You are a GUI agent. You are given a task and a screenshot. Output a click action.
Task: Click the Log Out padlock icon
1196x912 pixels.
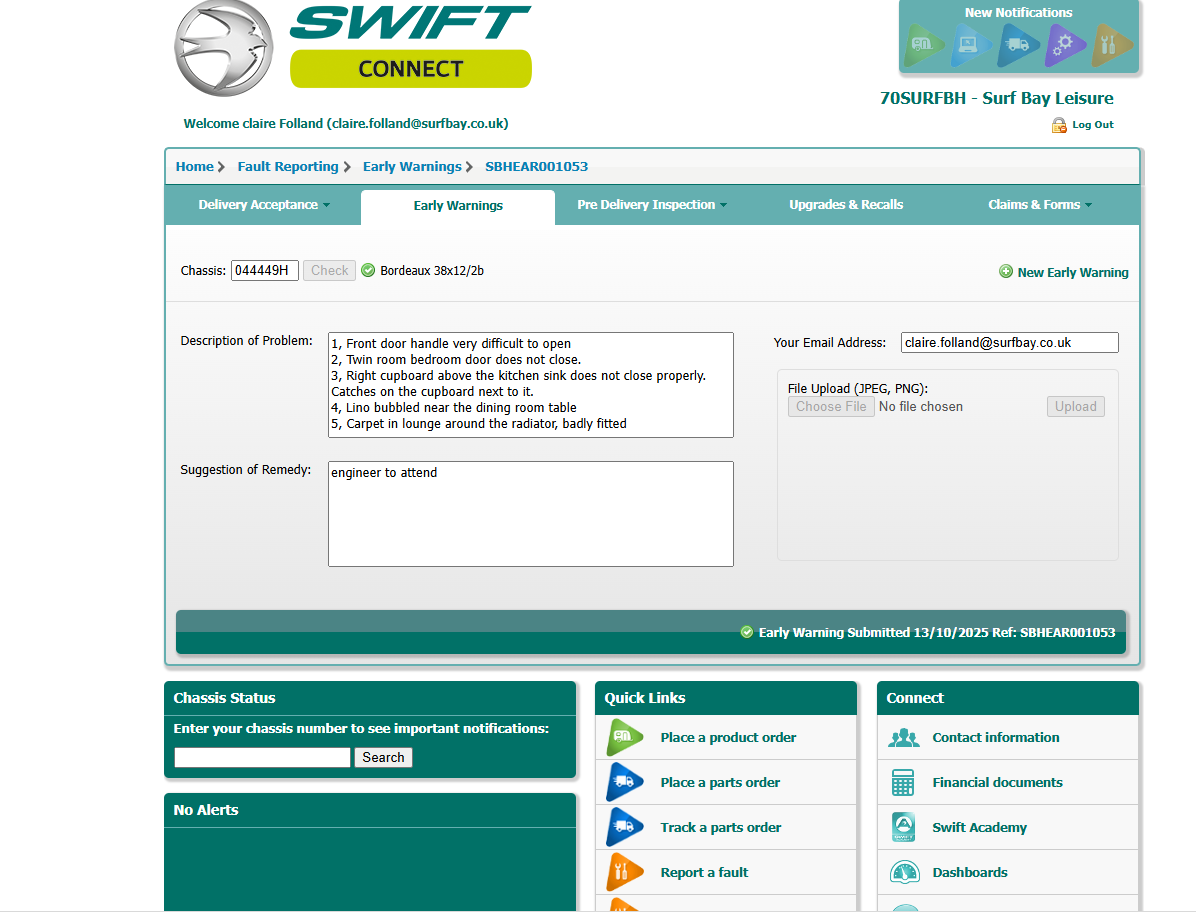tap(1059, 125)
